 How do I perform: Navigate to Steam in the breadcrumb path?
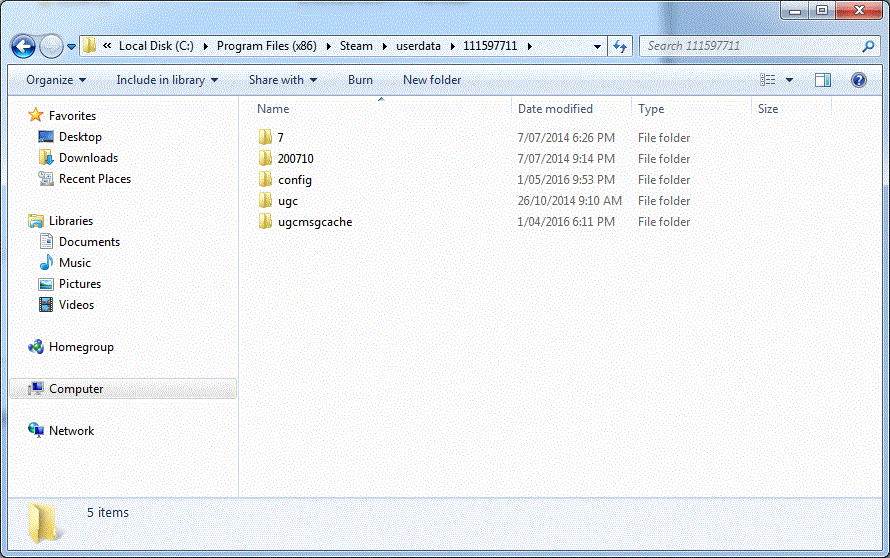click(x=355, y=46)
